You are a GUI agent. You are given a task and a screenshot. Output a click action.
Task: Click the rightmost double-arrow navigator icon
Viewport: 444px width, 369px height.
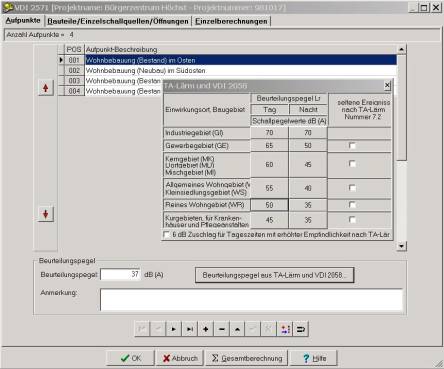tap(301, 329)
